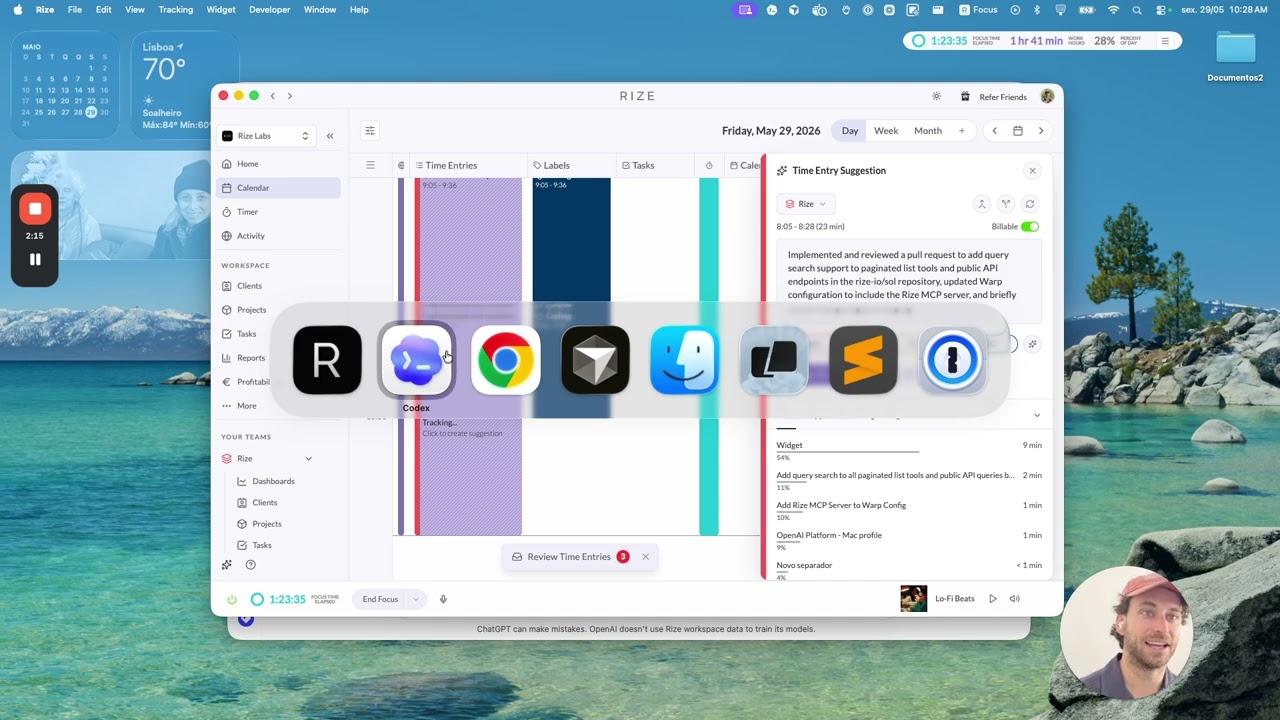Open Clients under the Rize team

(265, 503)
